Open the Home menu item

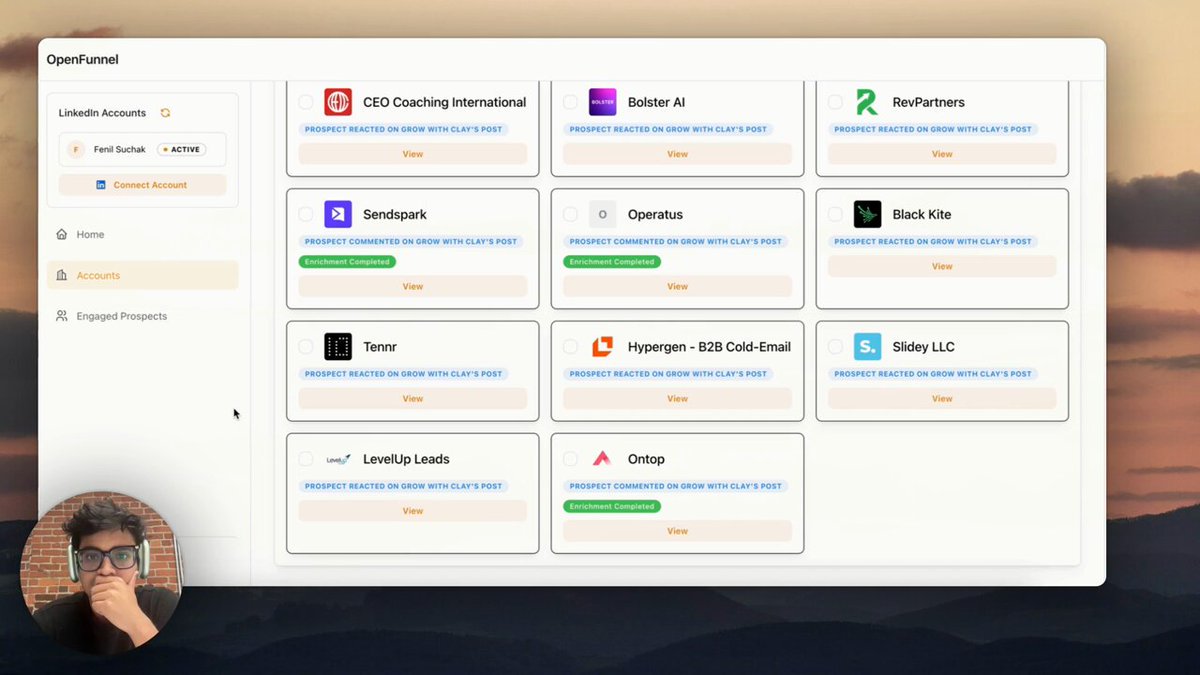[x=143, y=234]
